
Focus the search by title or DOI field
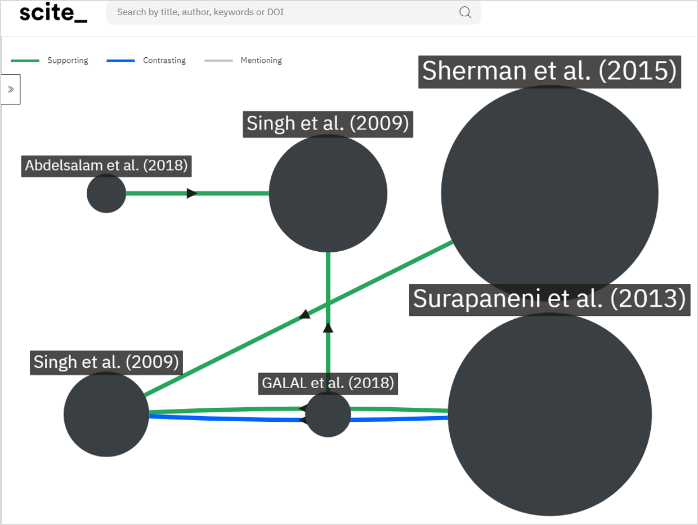[293, 12]
